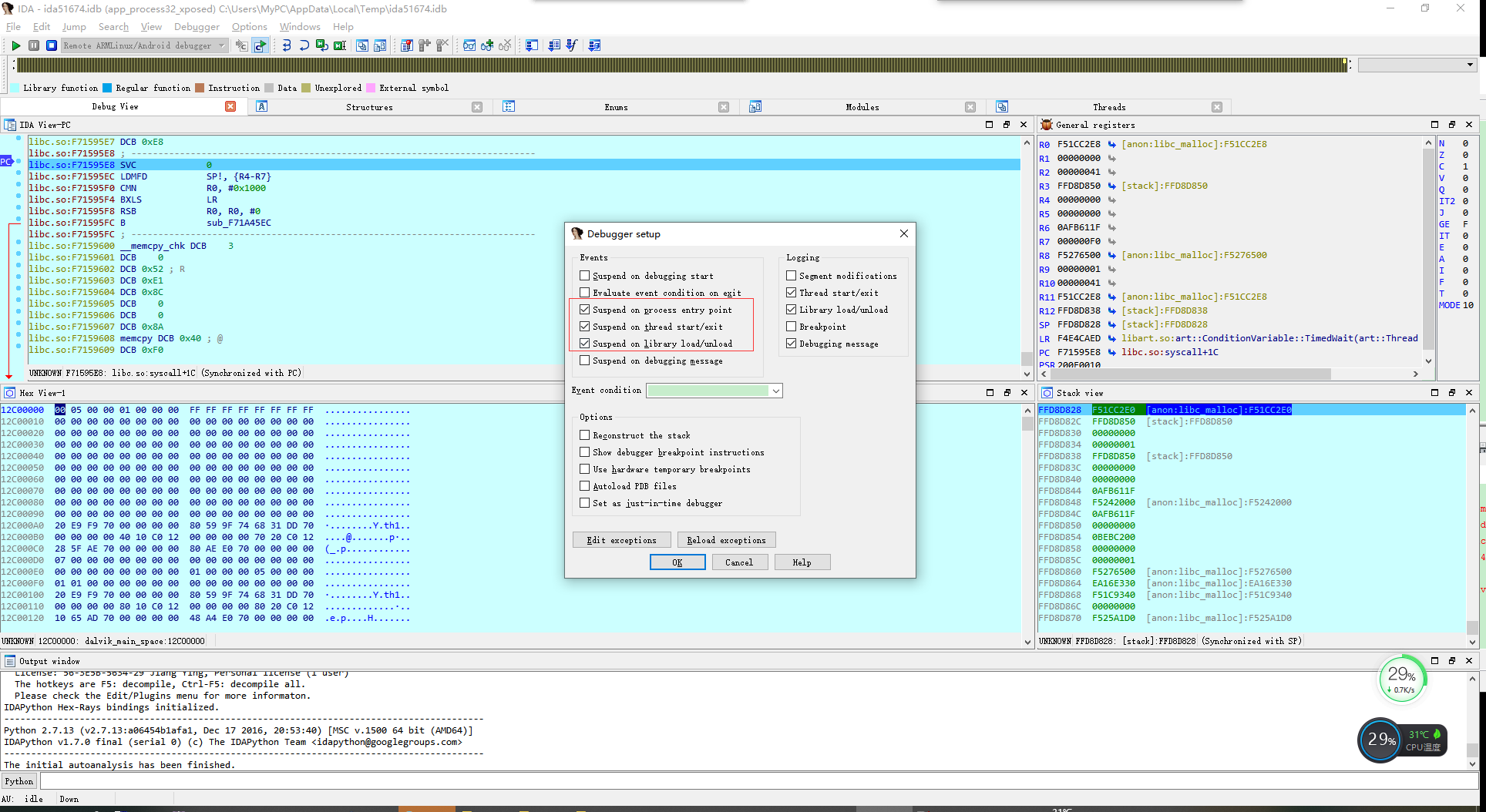
Task: Jump to R0 register value arrow
Action: (1111, 144)
